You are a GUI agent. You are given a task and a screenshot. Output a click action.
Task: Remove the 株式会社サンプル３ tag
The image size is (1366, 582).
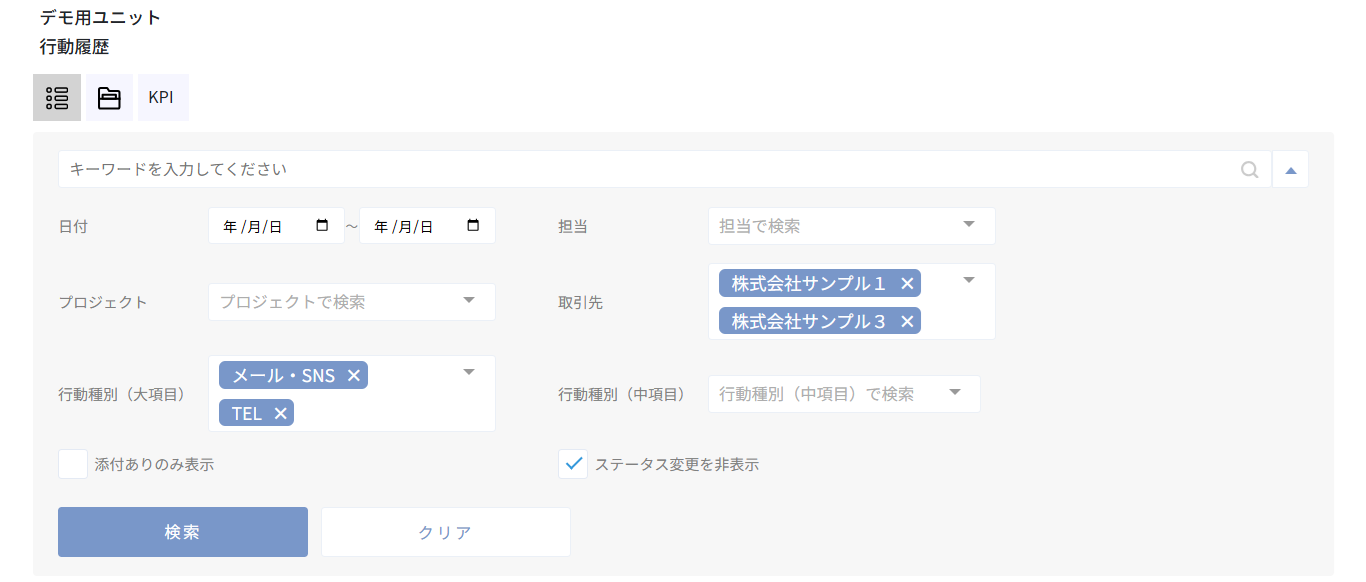(x=906, y=321)
